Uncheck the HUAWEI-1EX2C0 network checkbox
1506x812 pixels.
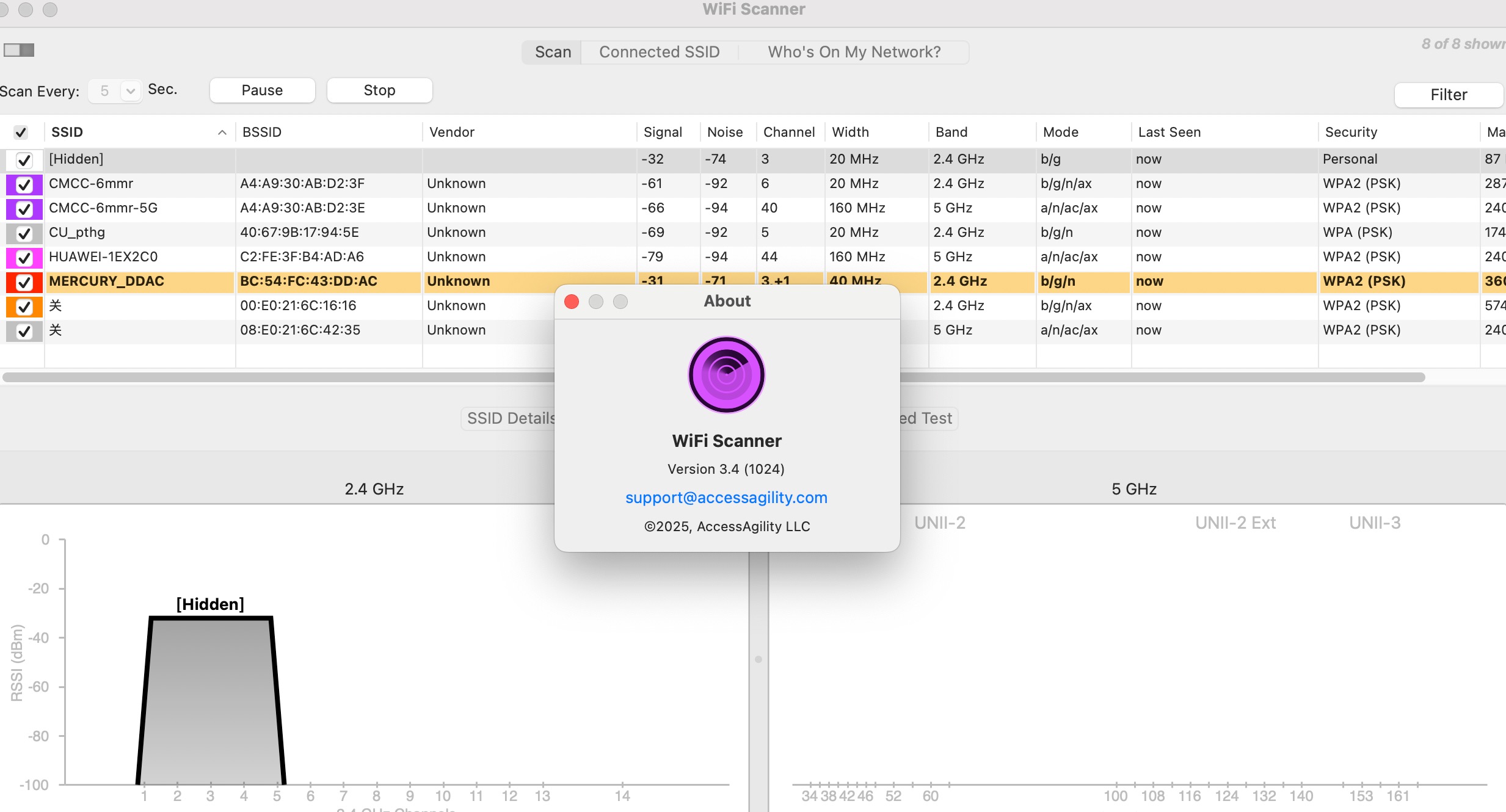pyautogui.click(x=24, y=258)
